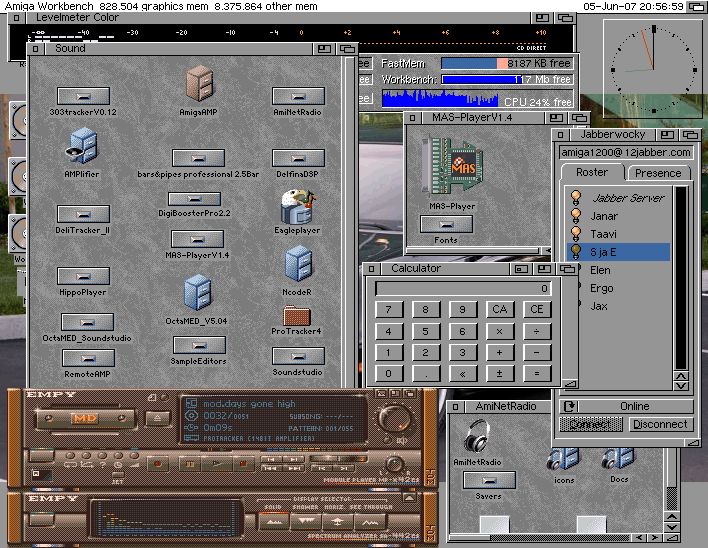Viewport: 708px width, 548px height.
Task: Click the module player volume knob
Action: pos(394,418)
